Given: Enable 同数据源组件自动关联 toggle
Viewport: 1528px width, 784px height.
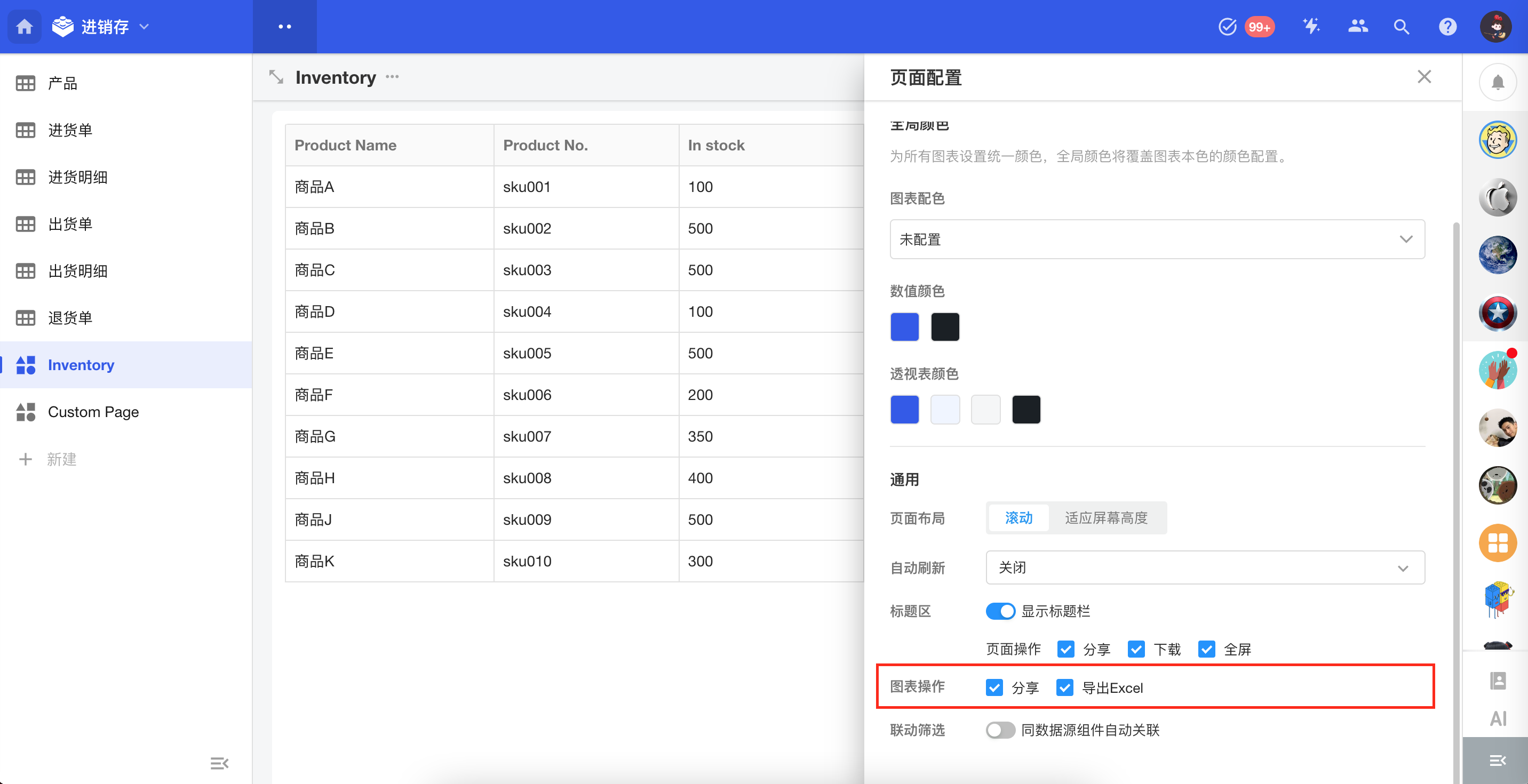Looking at the screenshot, I should tap(1000, 730).
